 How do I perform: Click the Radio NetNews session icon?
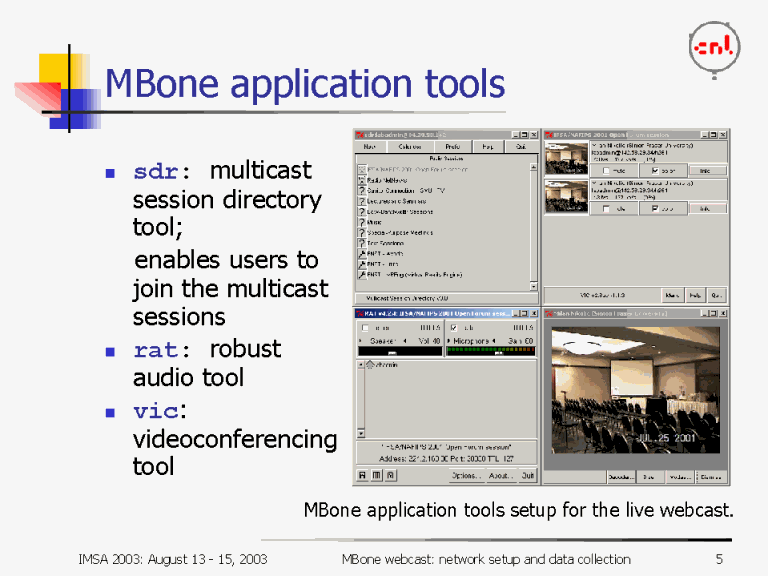pyautogui.click(x=361, y=180)
